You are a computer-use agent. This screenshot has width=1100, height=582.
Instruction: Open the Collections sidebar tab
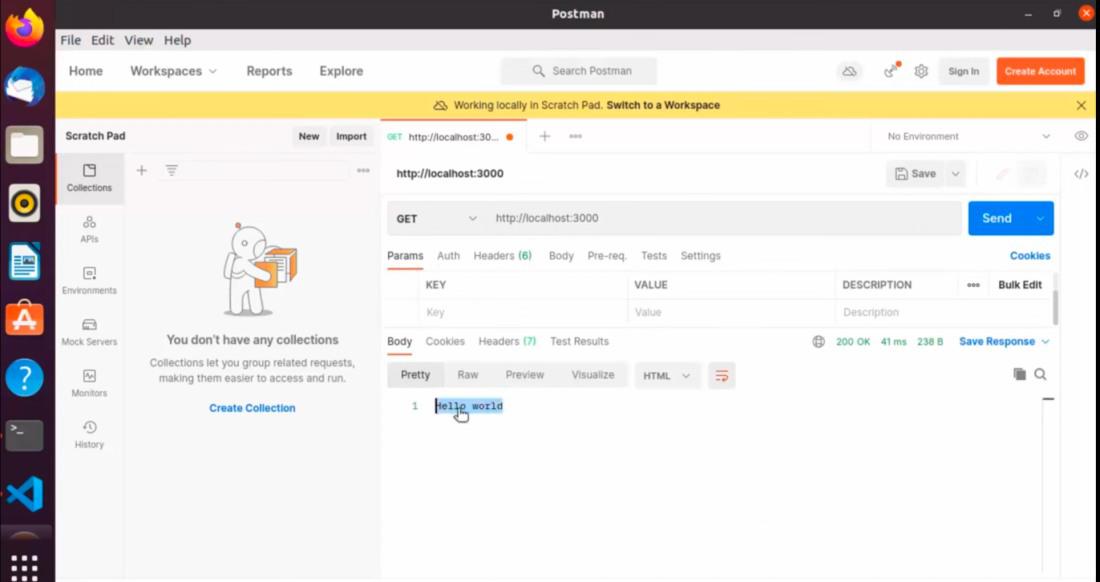tap(89, 178)
